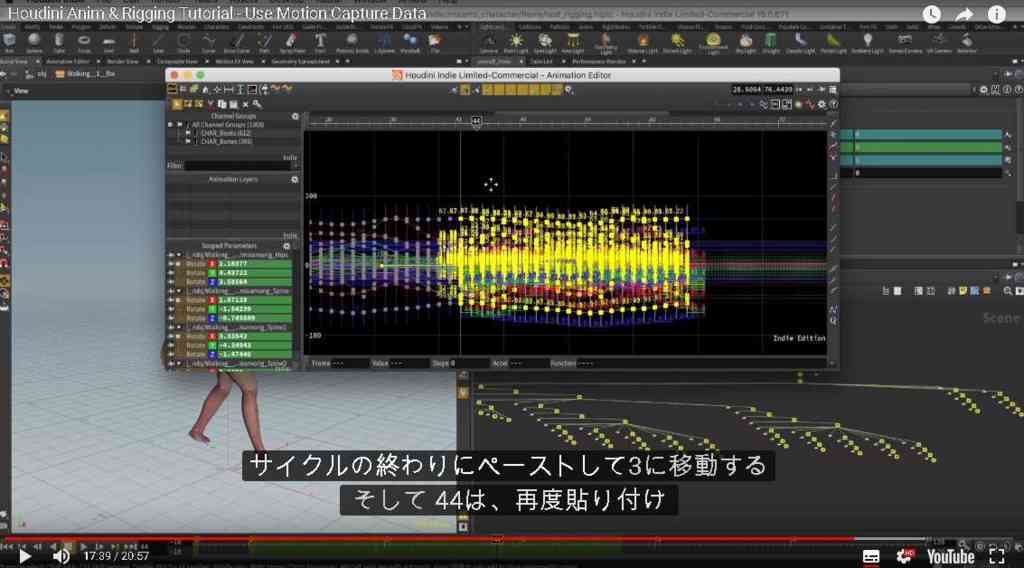Select the Torus shelf tool

coord(84,42)
